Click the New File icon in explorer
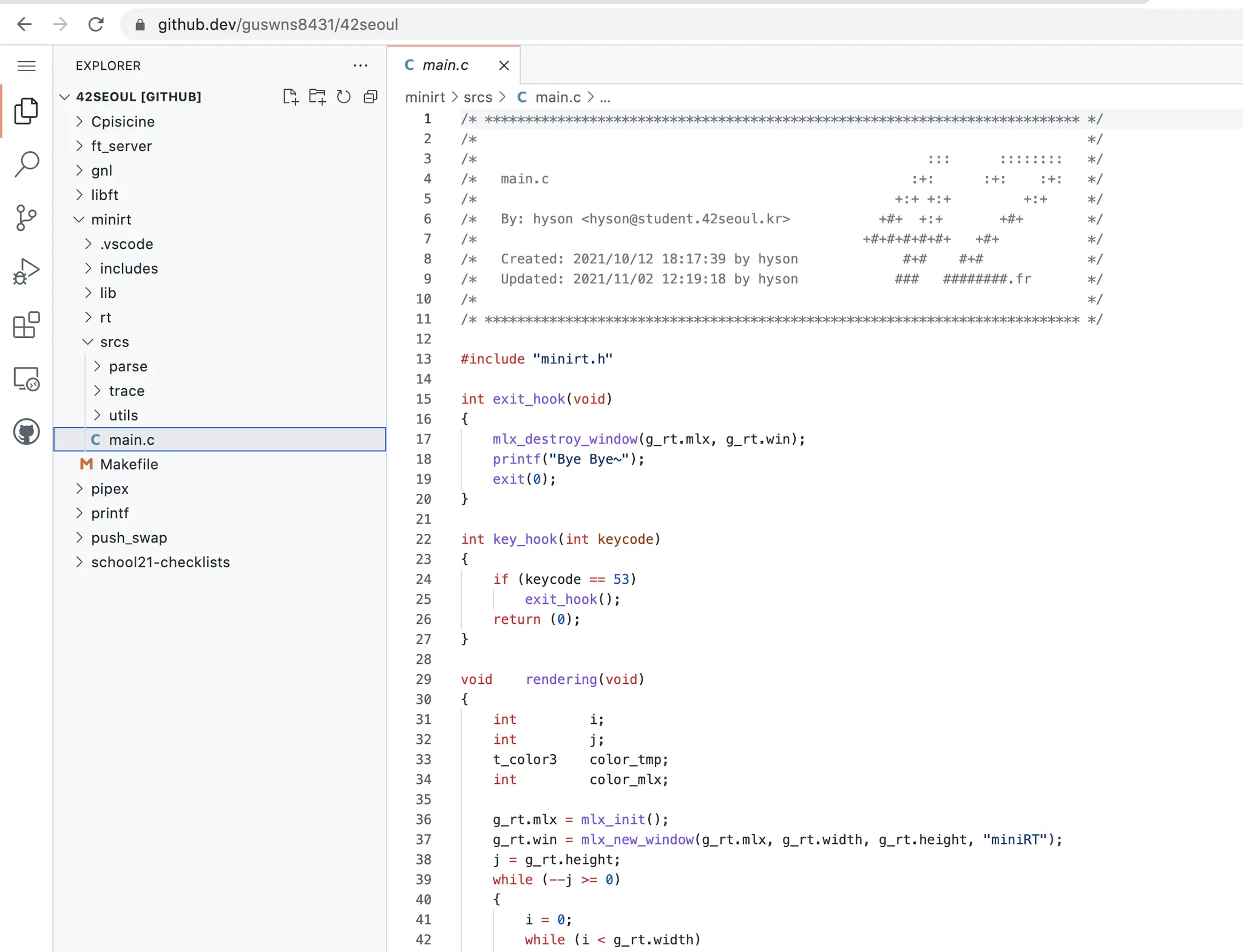Image resolution: width=1243 pixels, height=952 pixels. 291,97
